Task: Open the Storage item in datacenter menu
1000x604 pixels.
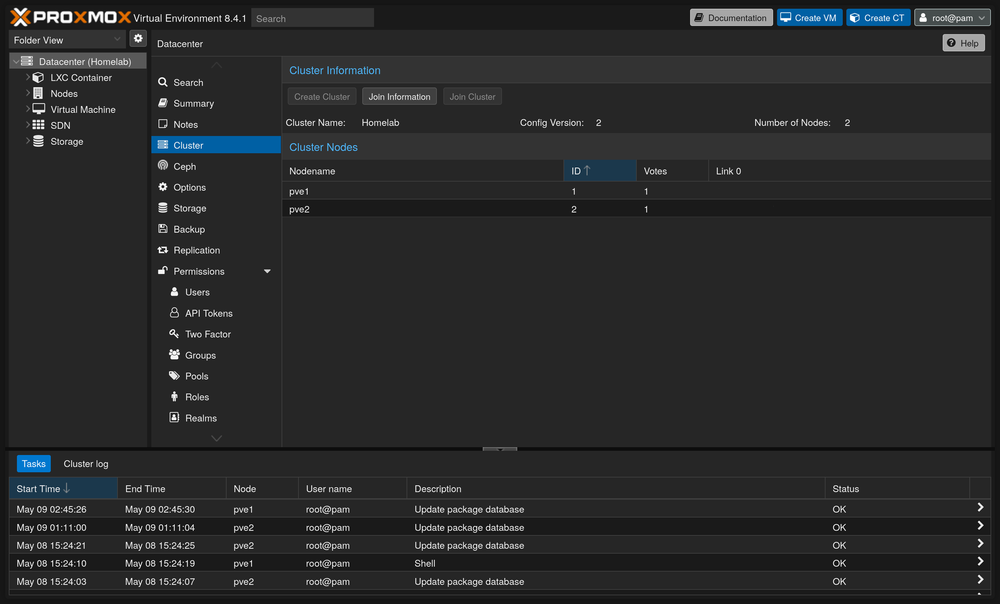Action: pos(216,208)
